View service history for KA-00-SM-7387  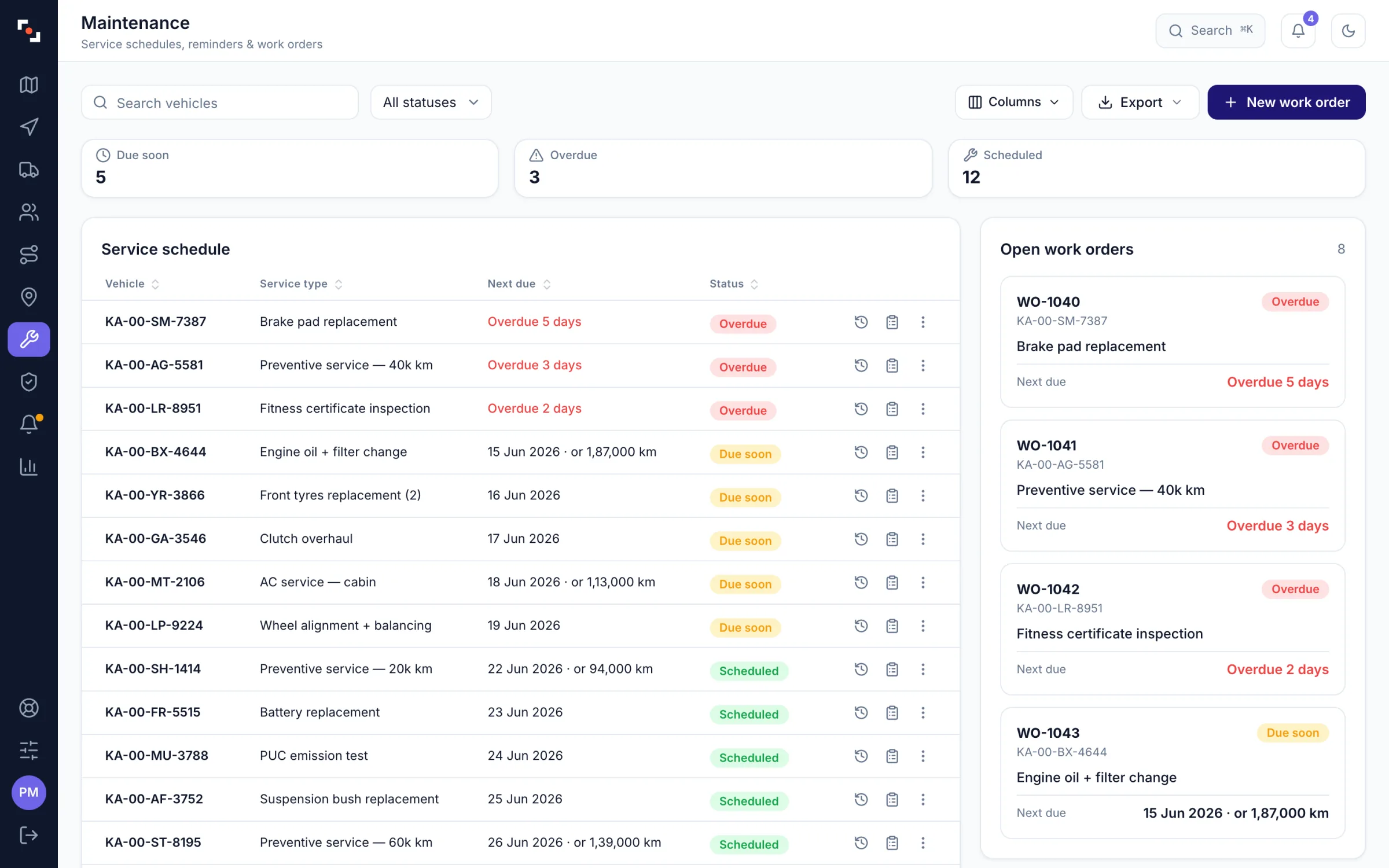tap(861, 322)
